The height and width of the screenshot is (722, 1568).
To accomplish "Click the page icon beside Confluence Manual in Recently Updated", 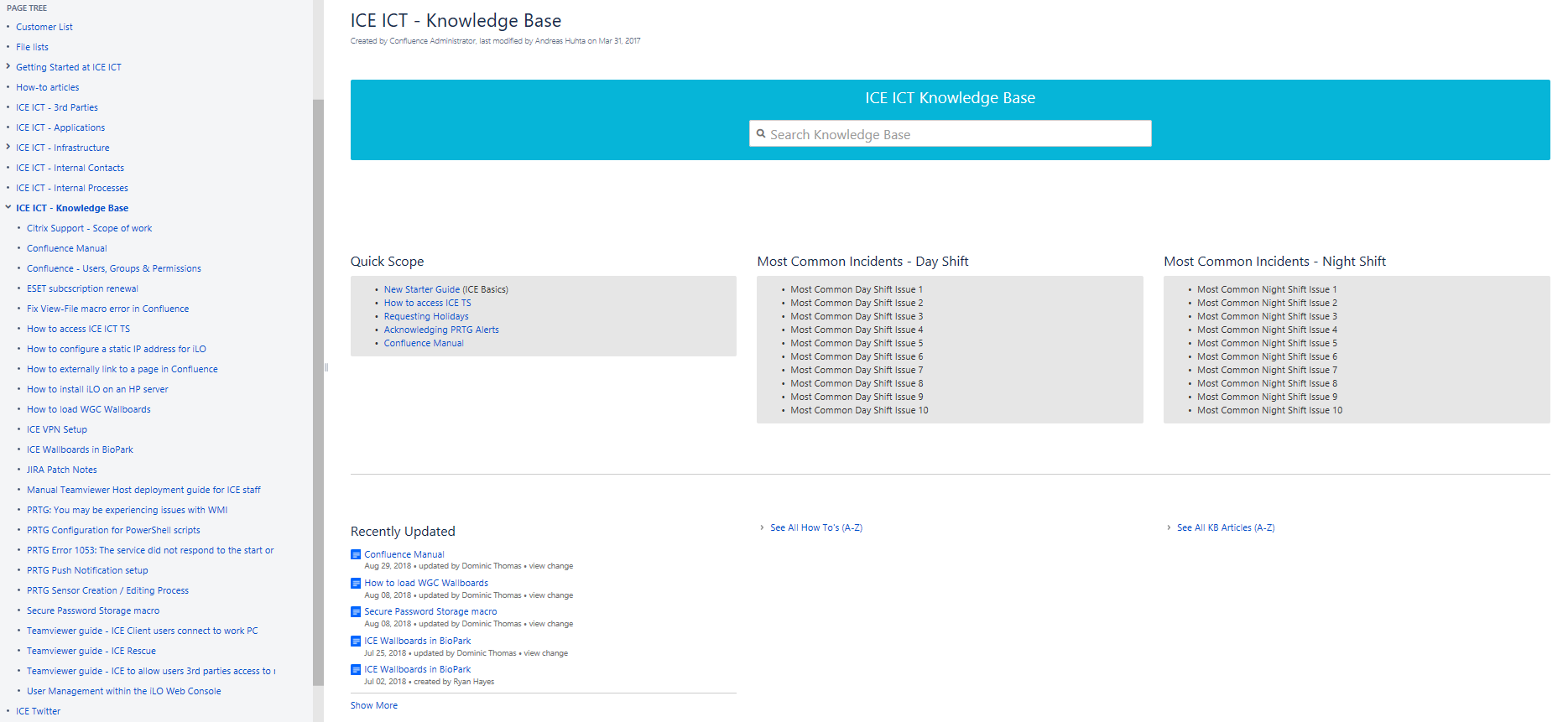I will click(x=356, y=554).
